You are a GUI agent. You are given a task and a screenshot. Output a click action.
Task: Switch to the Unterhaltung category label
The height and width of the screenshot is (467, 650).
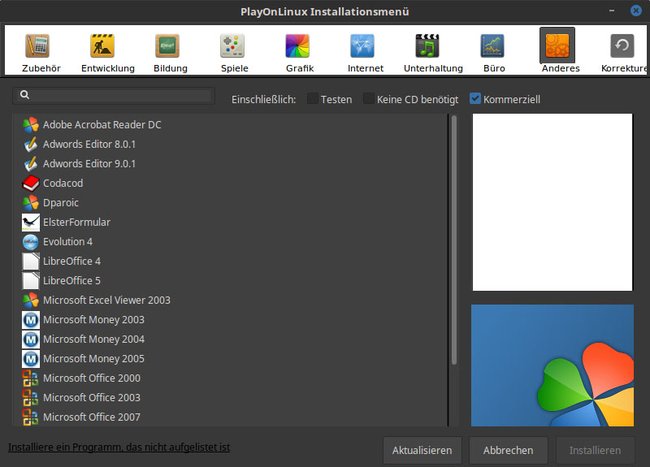click(433, 68)
